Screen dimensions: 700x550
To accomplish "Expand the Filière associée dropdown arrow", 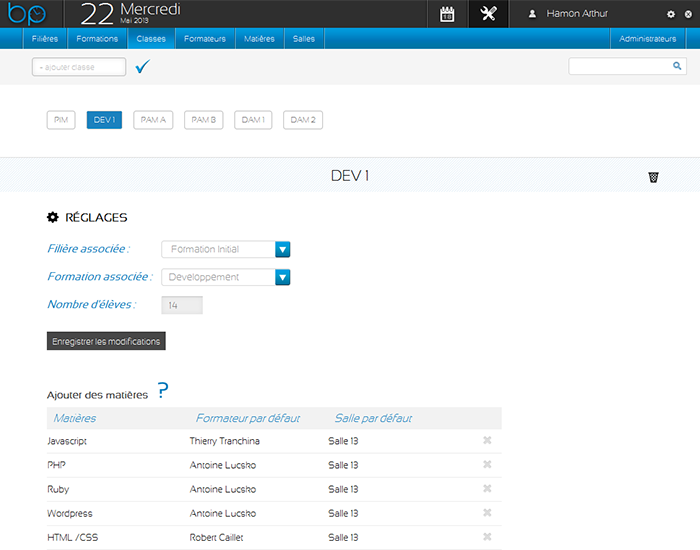I will pyautogui.click(x=283, y=250).
